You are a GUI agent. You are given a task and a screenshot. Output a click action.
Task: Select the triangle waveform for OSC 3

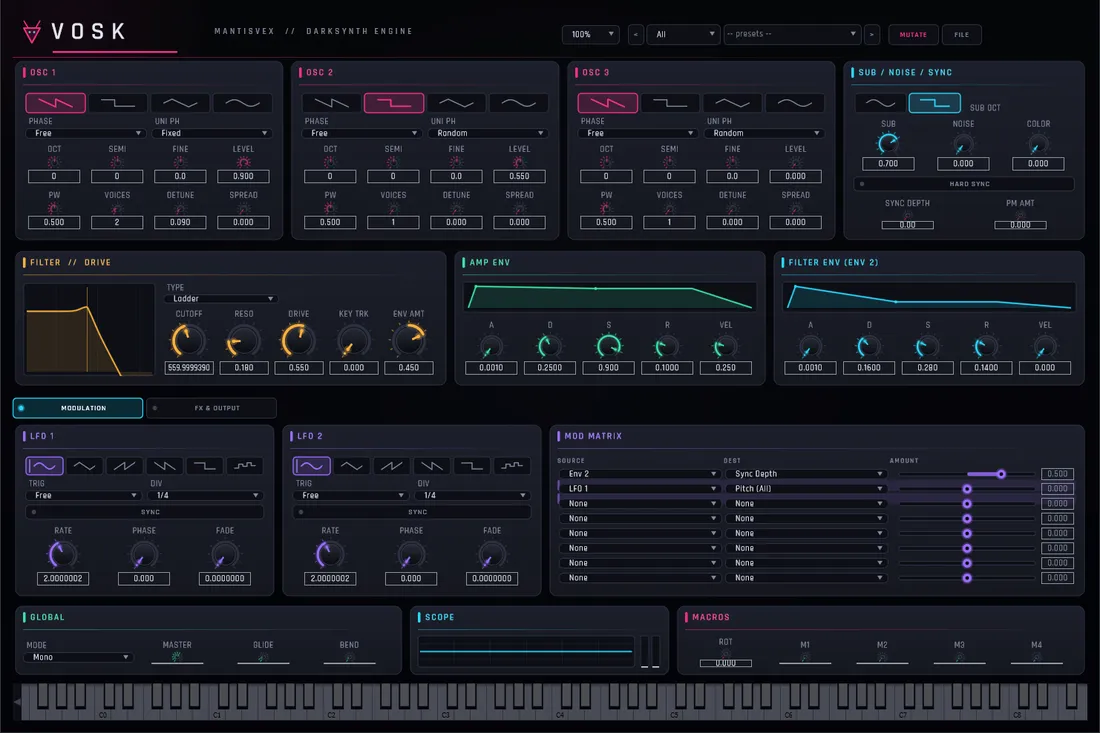click(732, 103)
